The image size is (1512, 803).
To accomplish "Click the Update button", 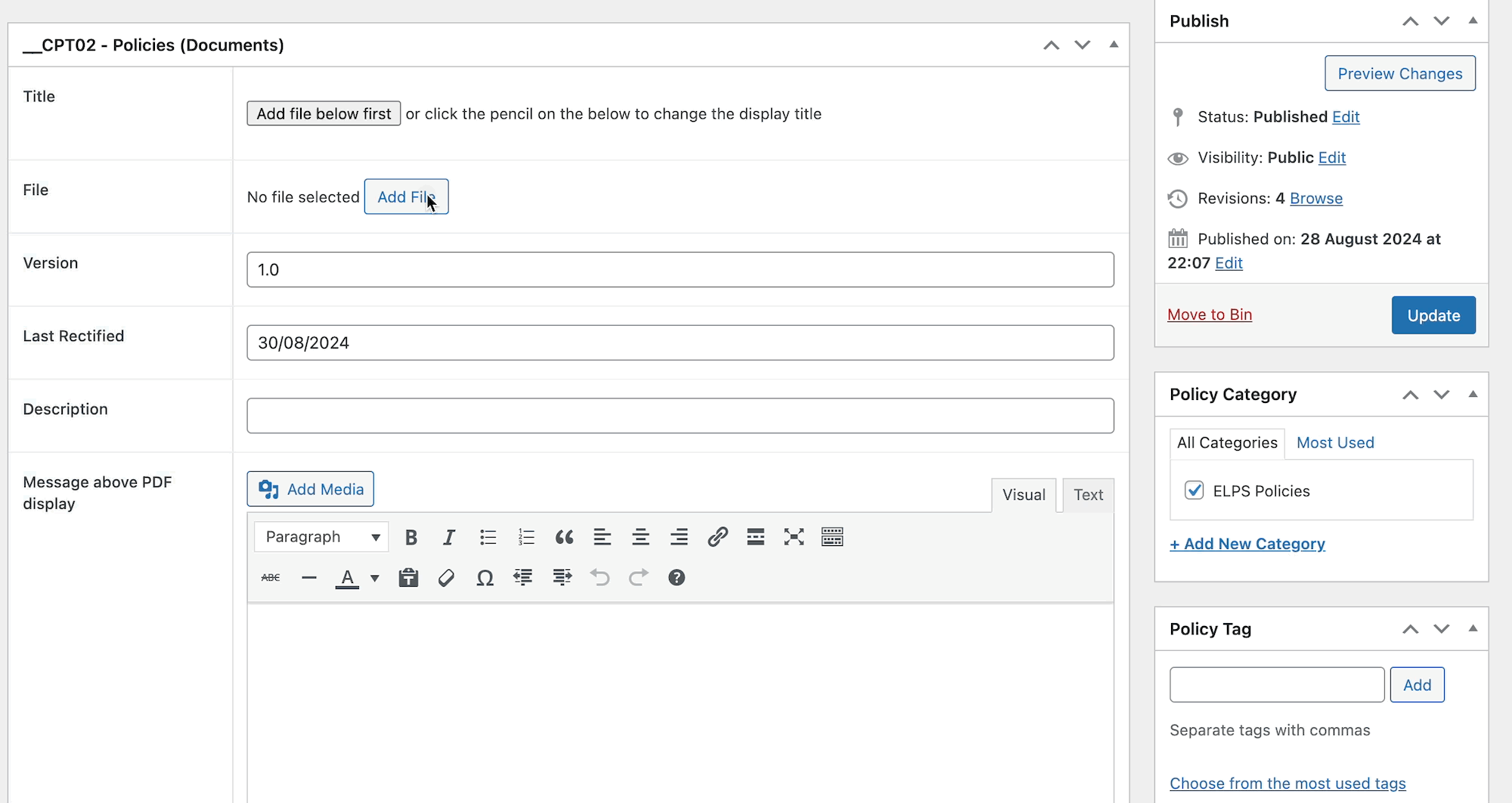I will (1433, 315).
